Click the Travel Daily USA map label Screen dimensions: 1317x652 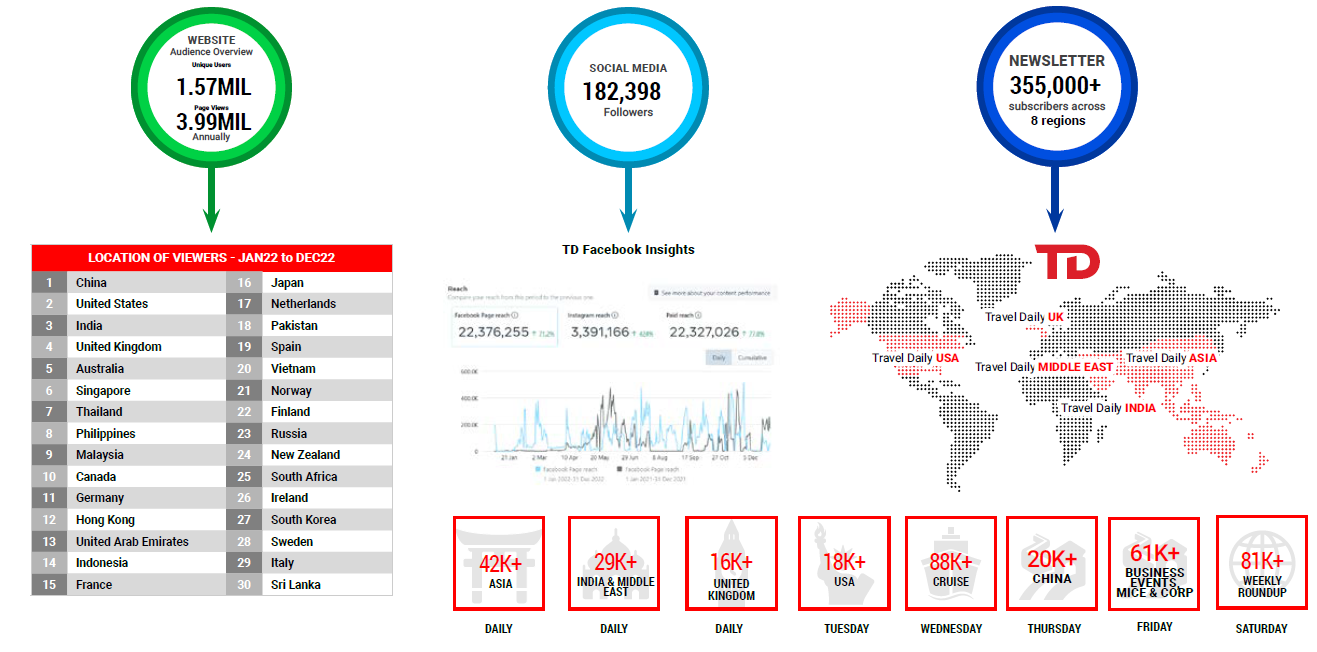[915, 358]
